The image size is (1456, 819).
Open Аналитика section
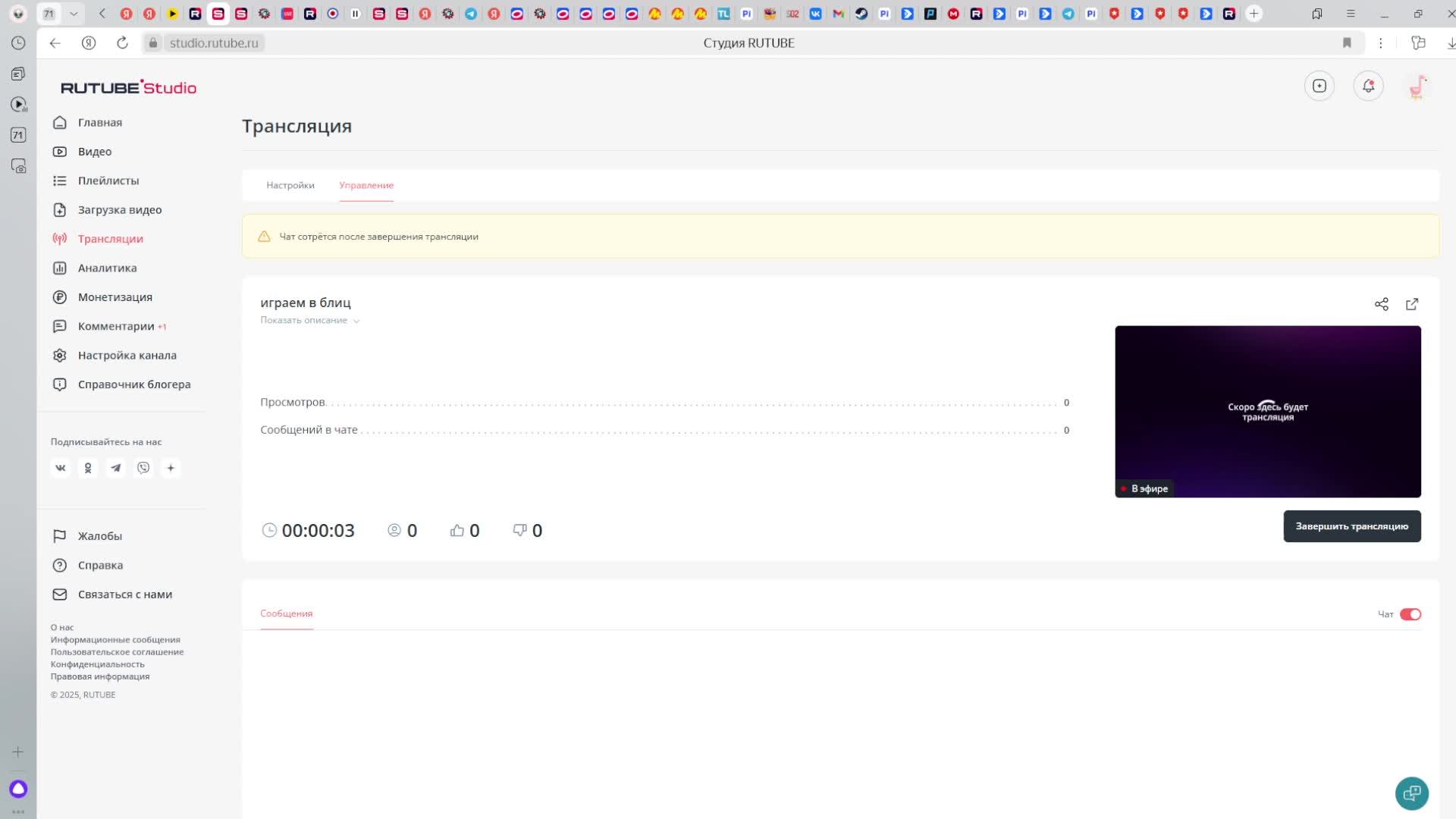point(107,268)
